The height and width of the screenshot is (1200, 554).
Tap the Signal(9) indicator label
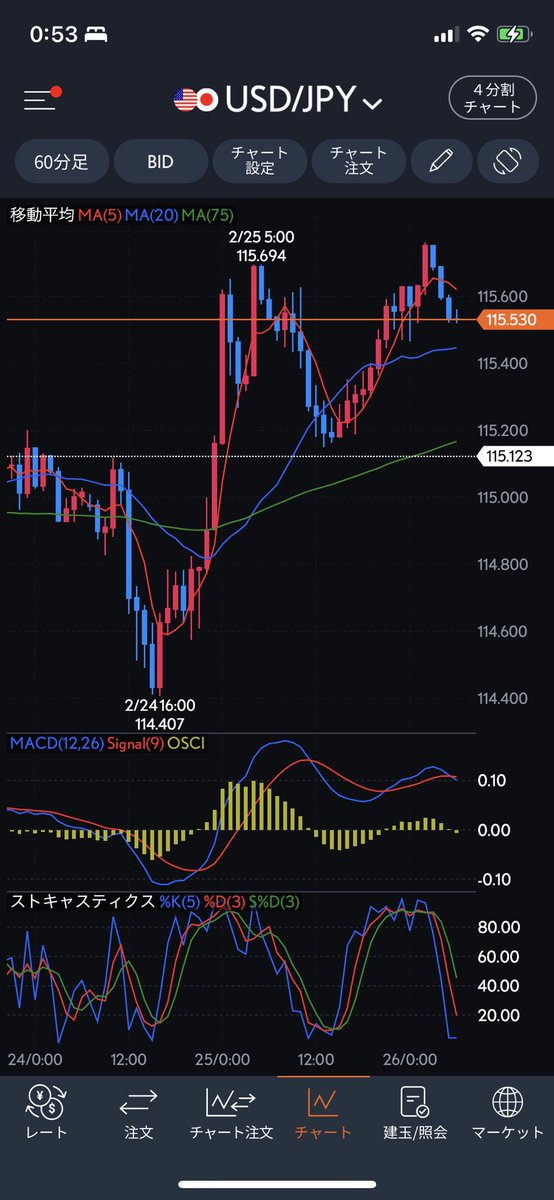coord(138,744)
